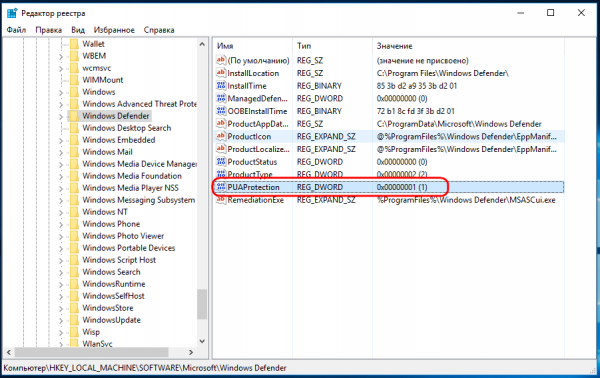The image size is (600, 378).
Task: Click the DWORD icon of ManagedDefen...
Action: click(x=221, y=98)
